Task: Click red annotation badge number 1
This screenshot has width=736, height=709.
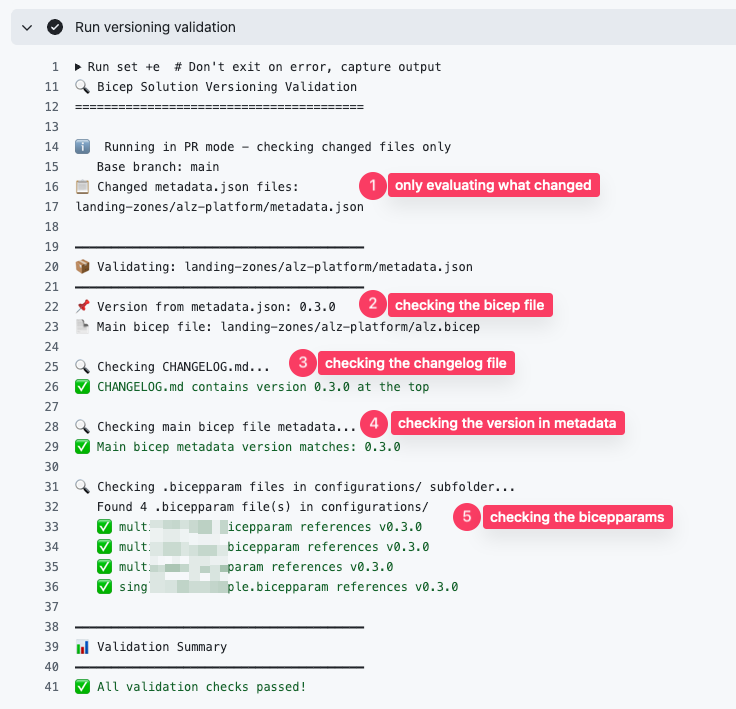Action: click(372, 185)
